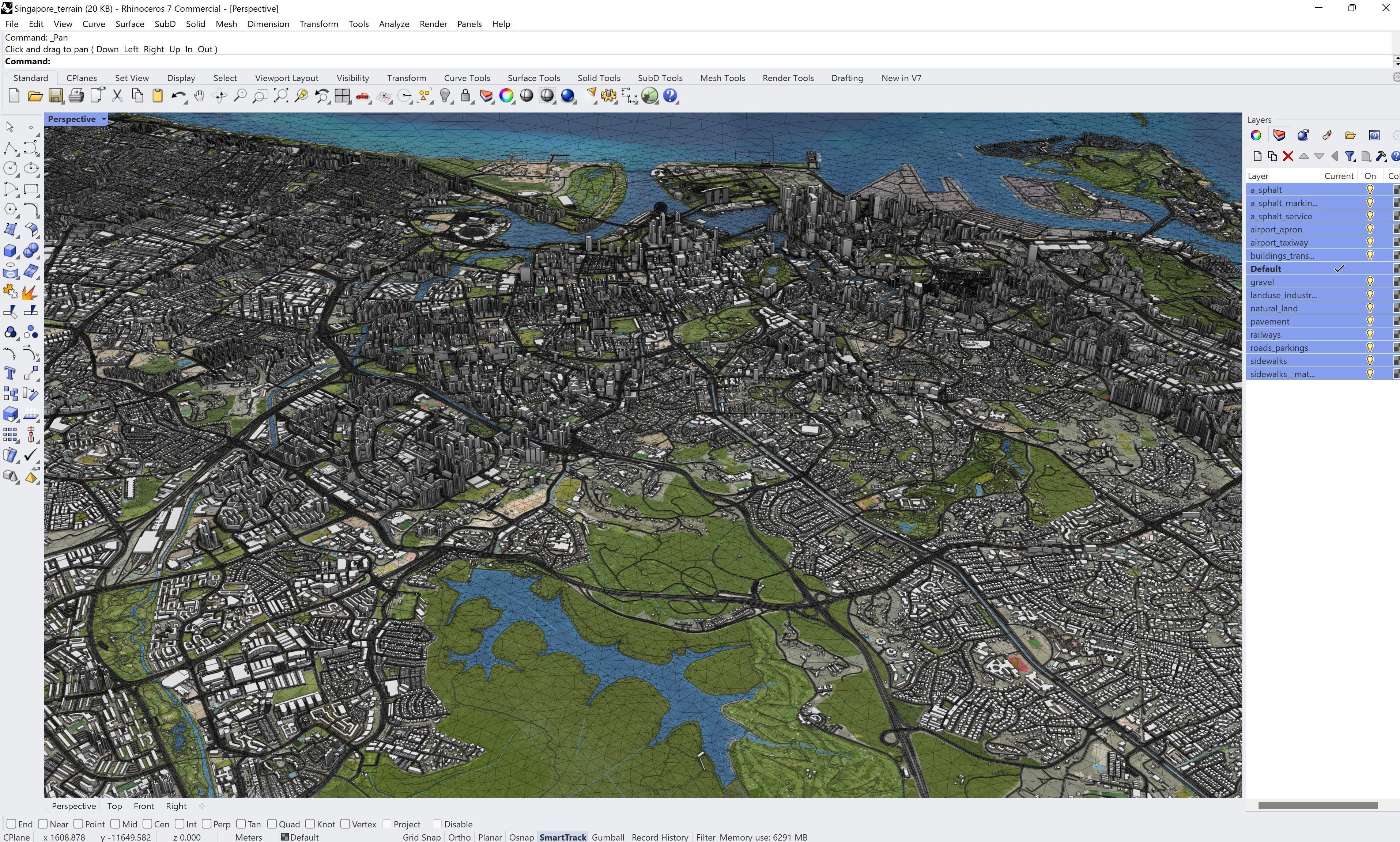1400x842 pixels.
Task: Open Options with the gear icon
Action: click(609, 96)
